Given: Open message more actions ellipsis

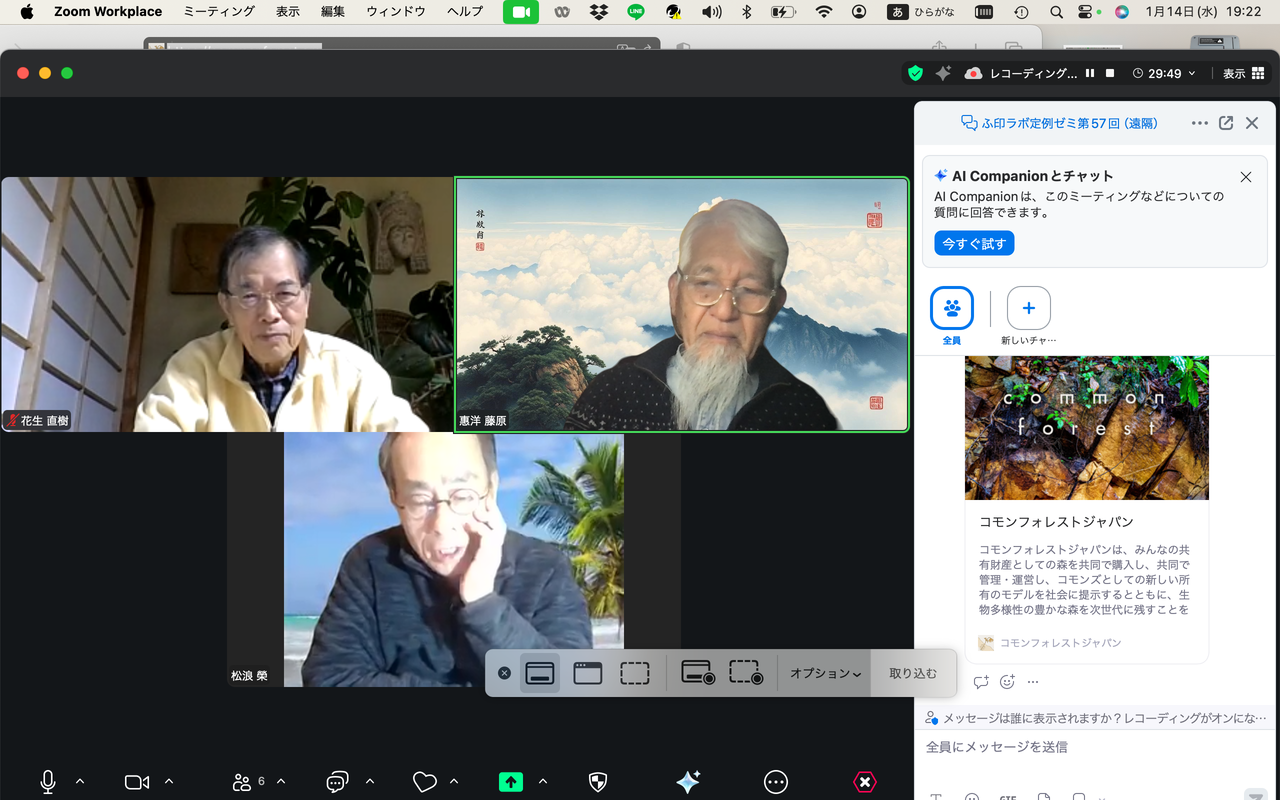Looking at the screenshot, I should pos(1033,682).
